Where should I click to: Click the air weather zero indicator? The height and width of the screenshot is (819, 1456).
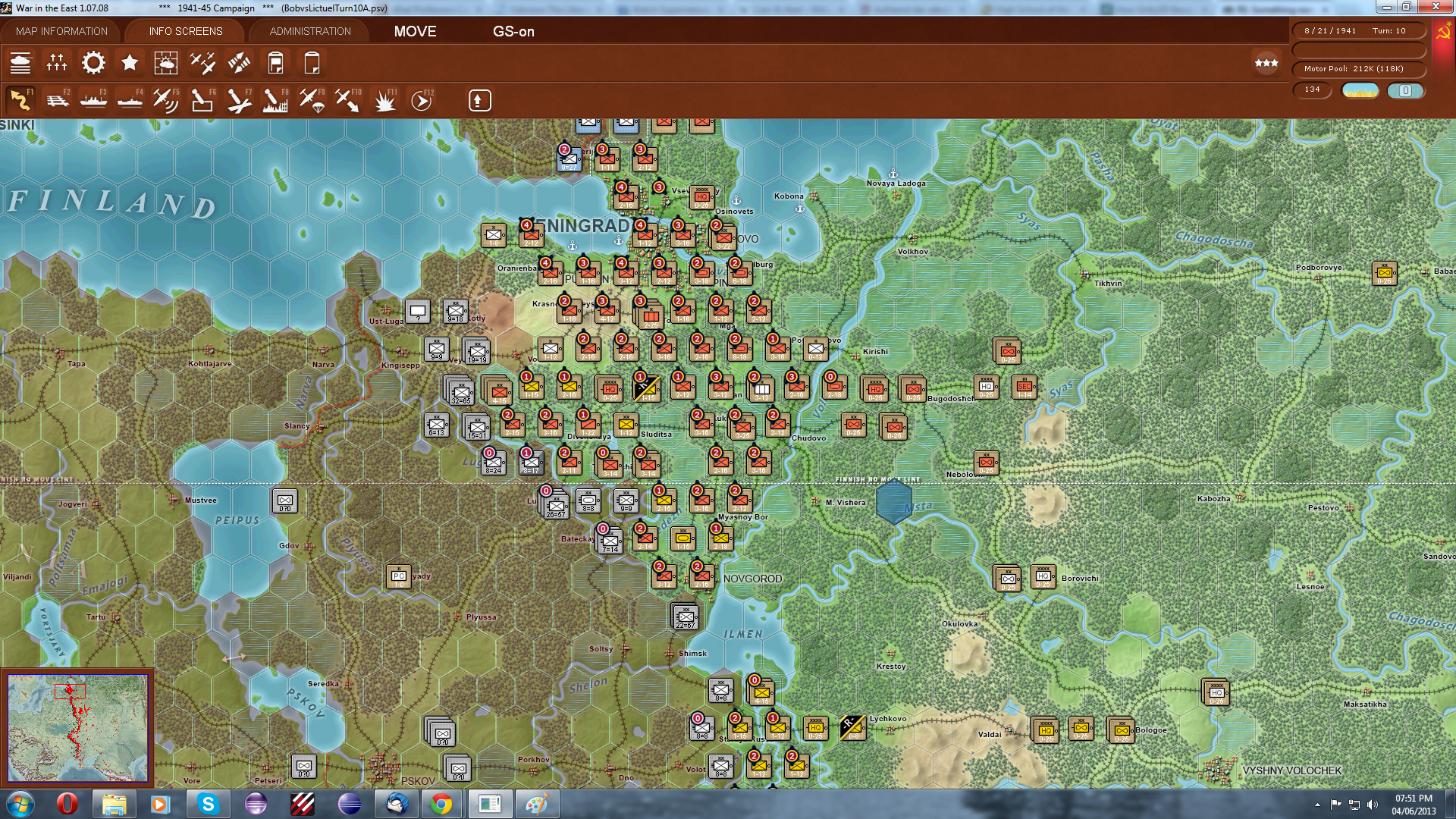coord(1405,90)
